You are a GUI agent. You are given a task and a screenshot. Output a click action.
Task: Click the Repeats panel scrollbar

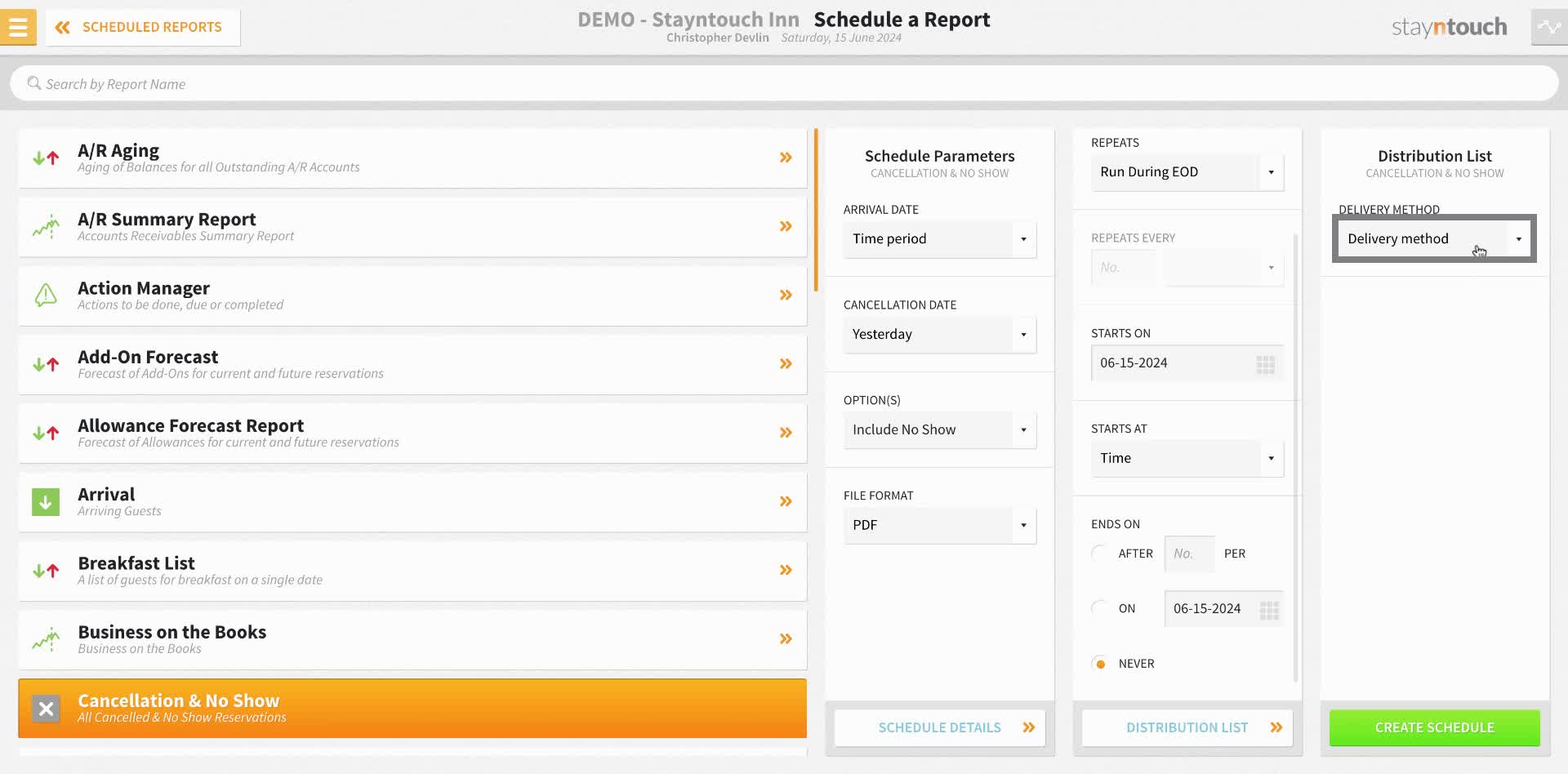tap(1295, 457)
